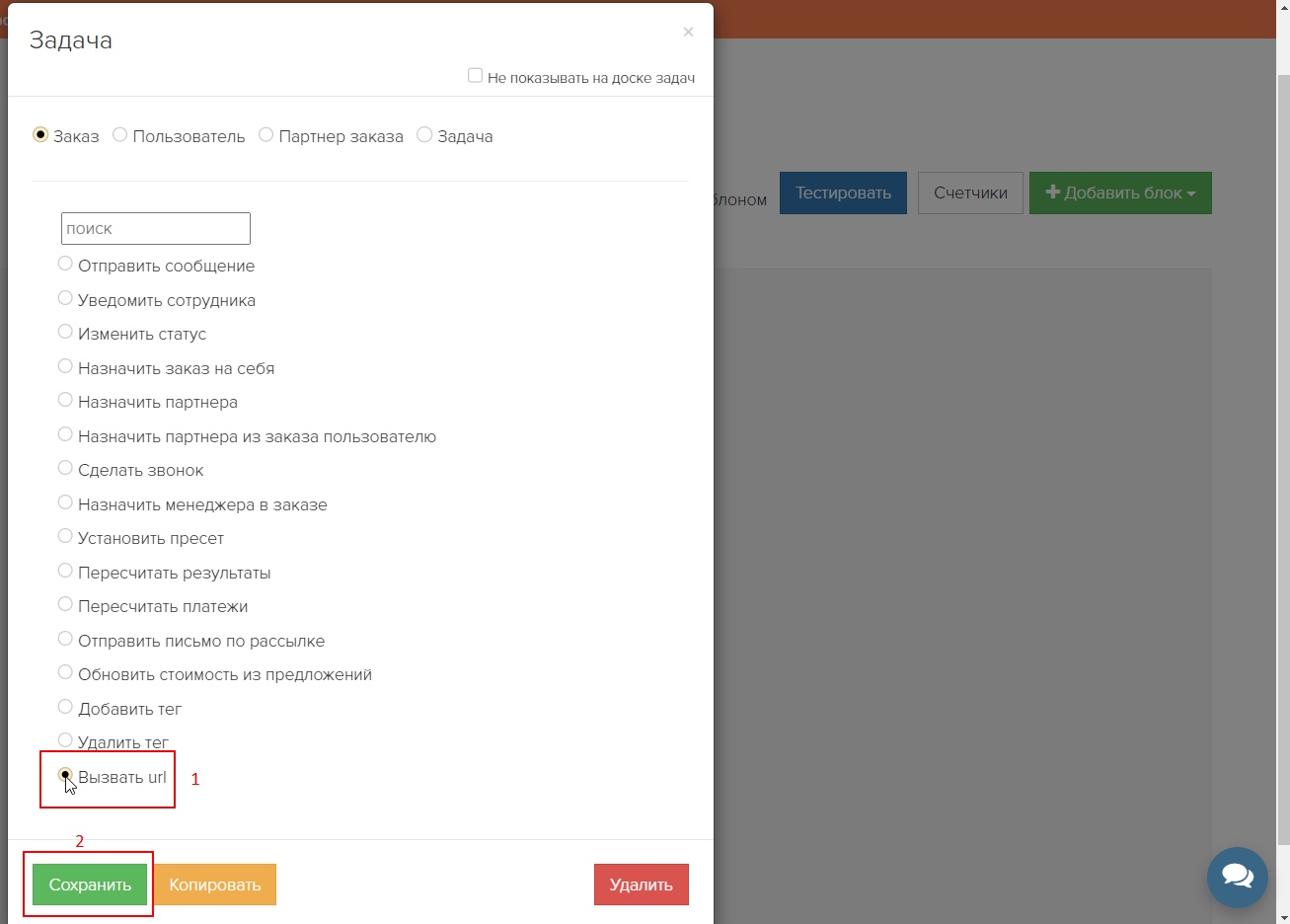This screenshot has width=1290, height=924.
Task: Click the Копировать button
Action: coord(214,885)
